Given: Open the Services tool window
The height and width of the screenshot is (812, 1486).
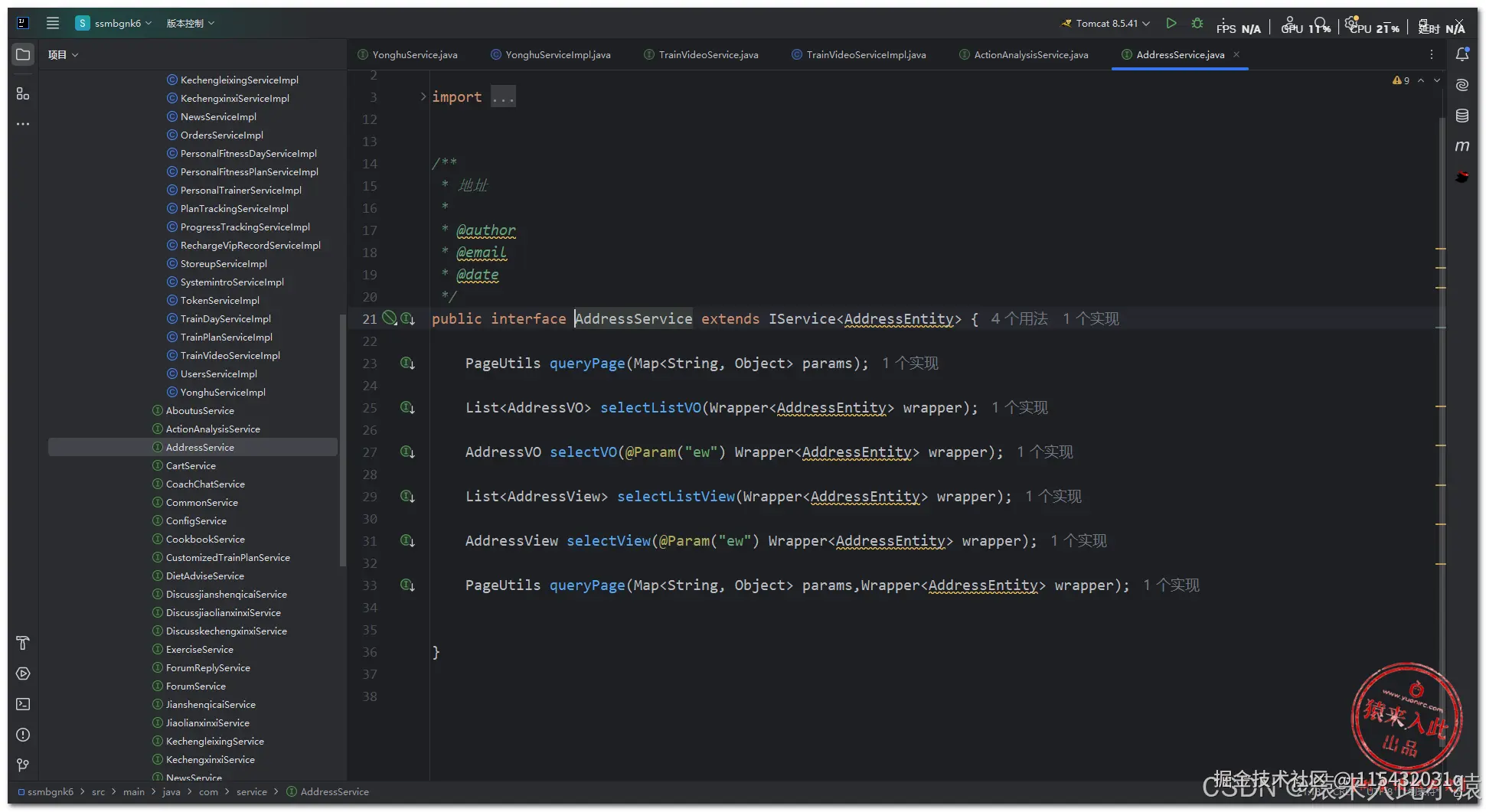Looking at the screenshot, I should tap(23, 673).
